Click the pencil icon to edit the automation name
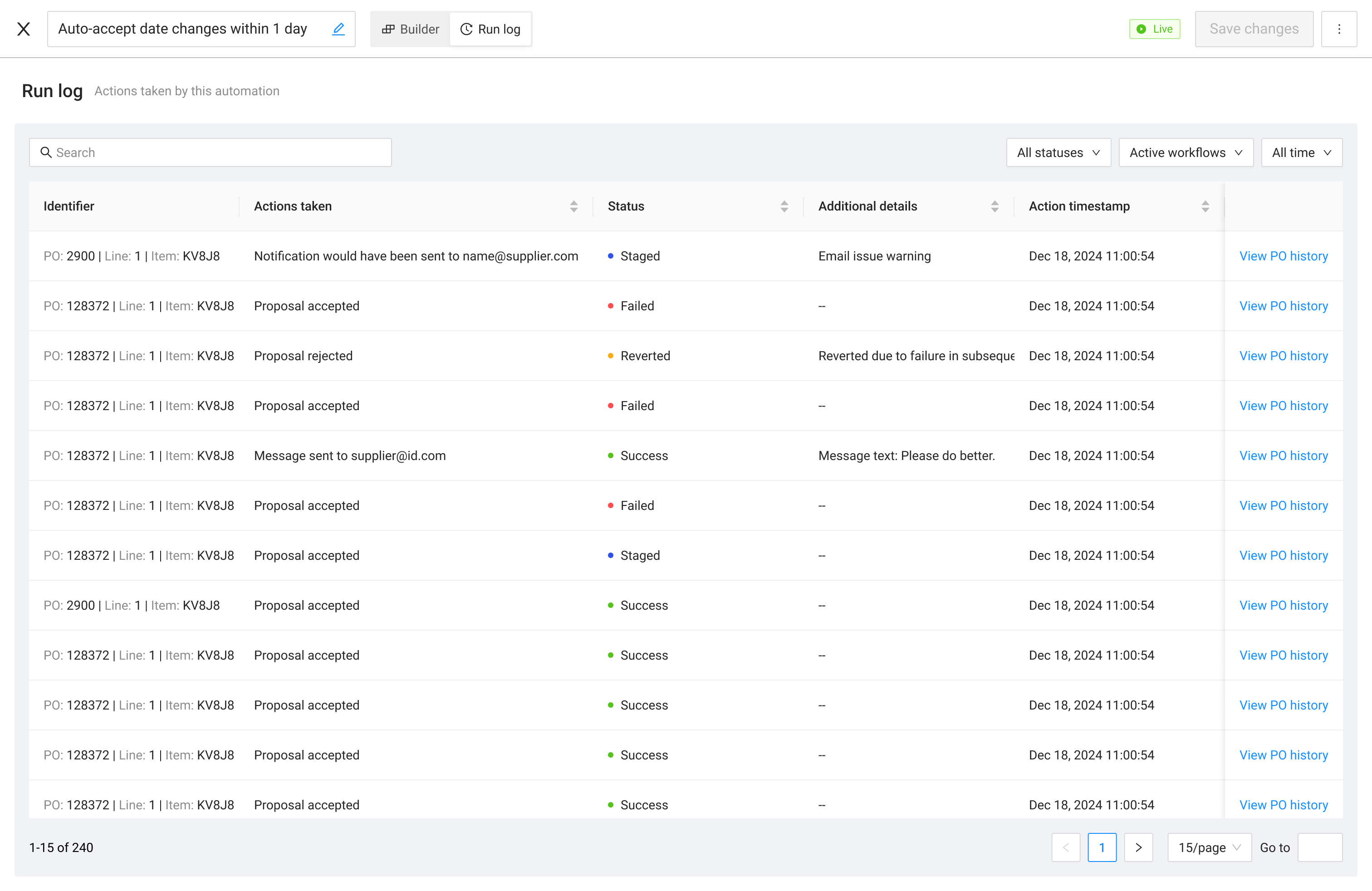Viewport: 1372px width, 891px height. 338,29
